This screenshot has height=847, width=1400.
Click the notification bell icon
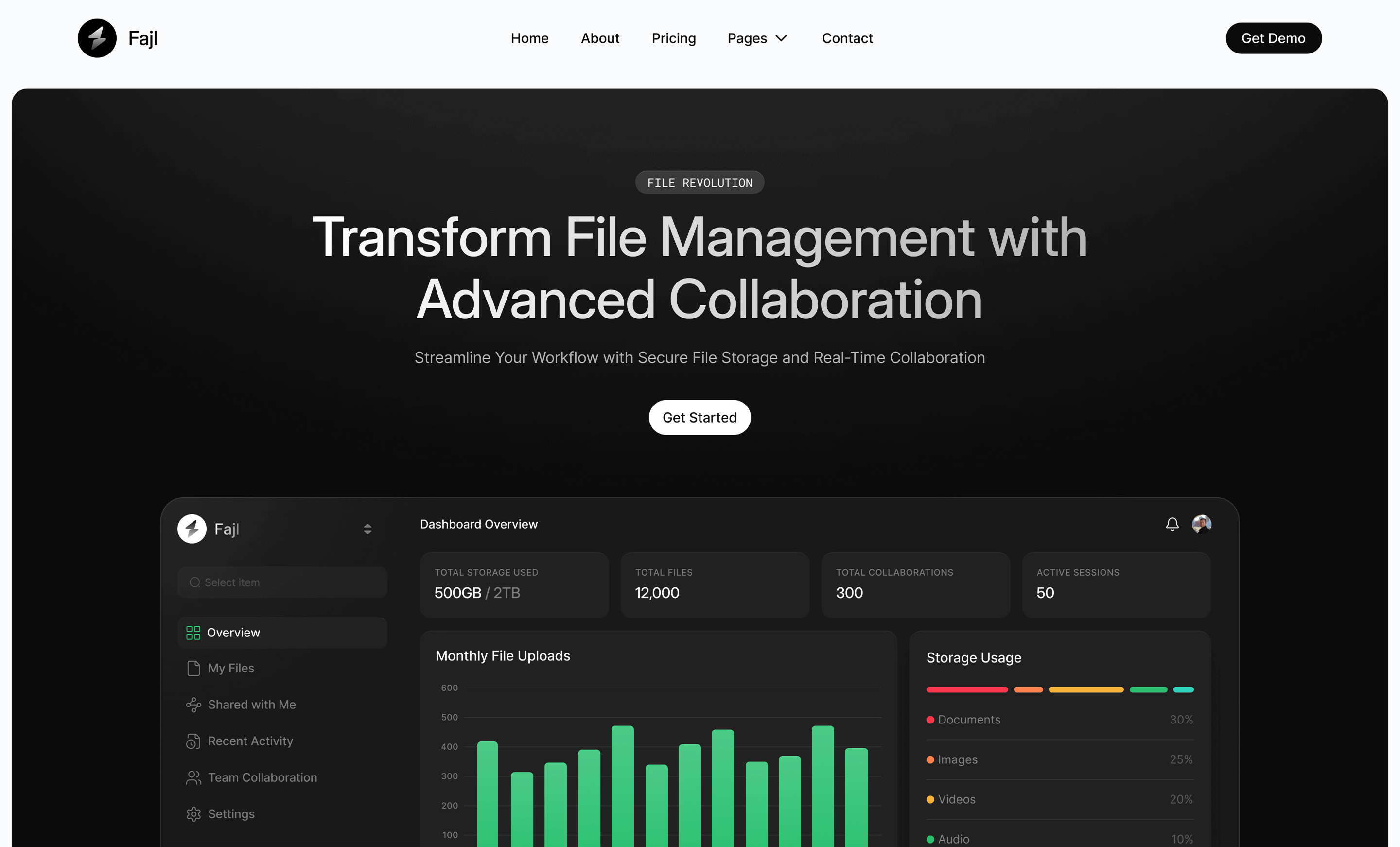click(1172, 524)
